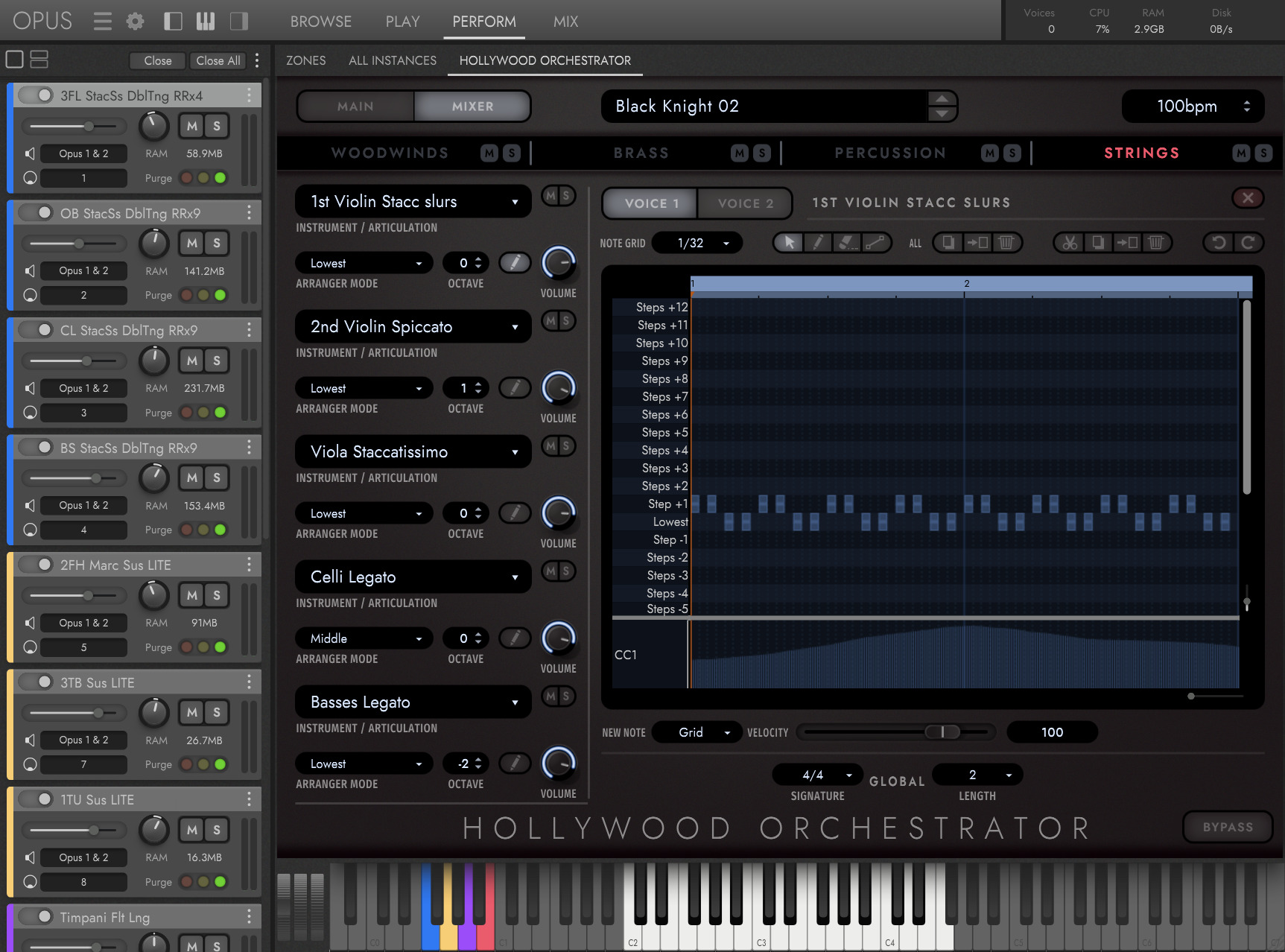The height and width of the screenshot is (952, 1285).
Task: Click the undo arrow icon
Action: pyautogui.click(x=1219, y=242)
